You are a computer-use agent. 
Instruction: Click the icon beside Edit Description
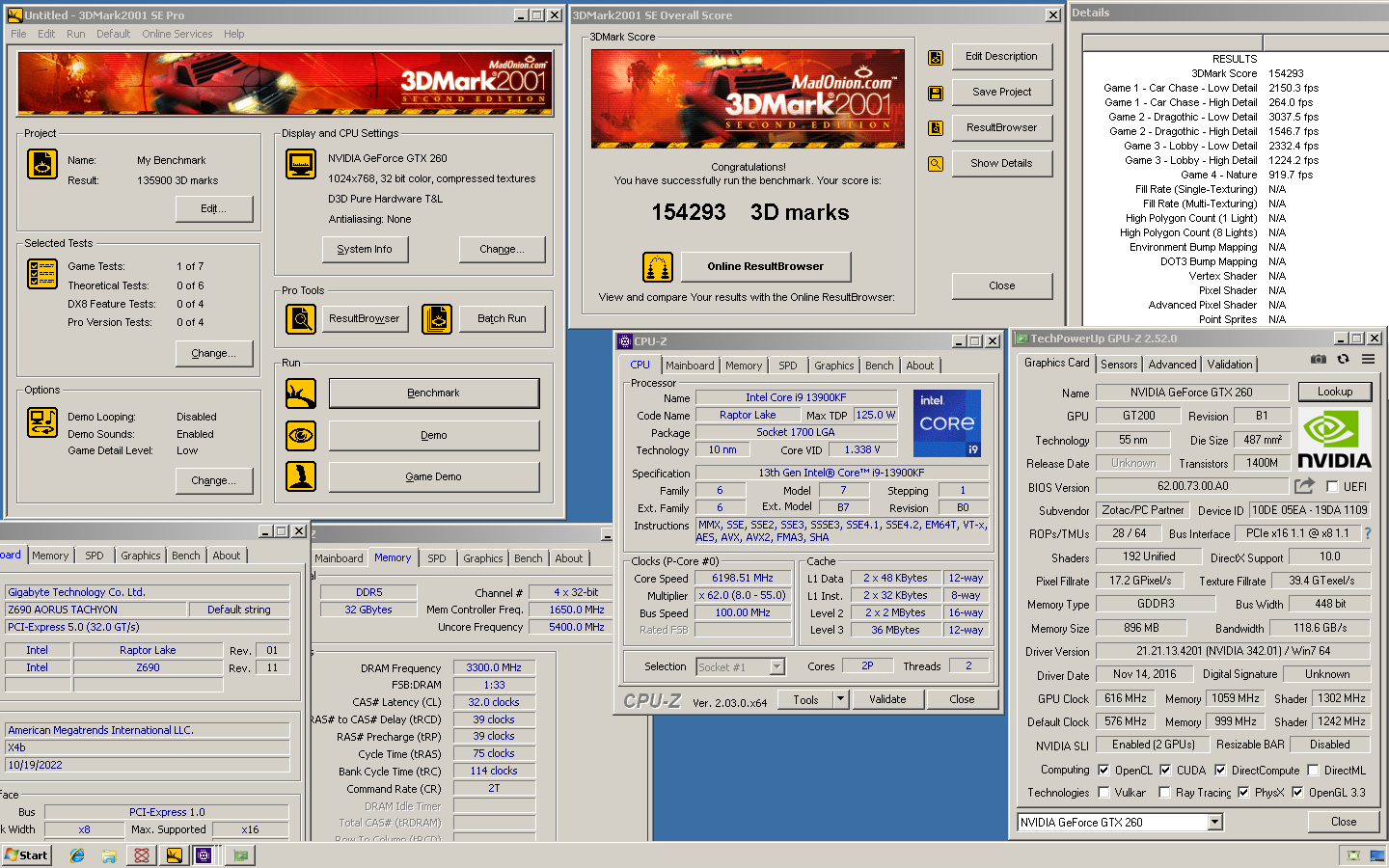click(x=936, y=58)
